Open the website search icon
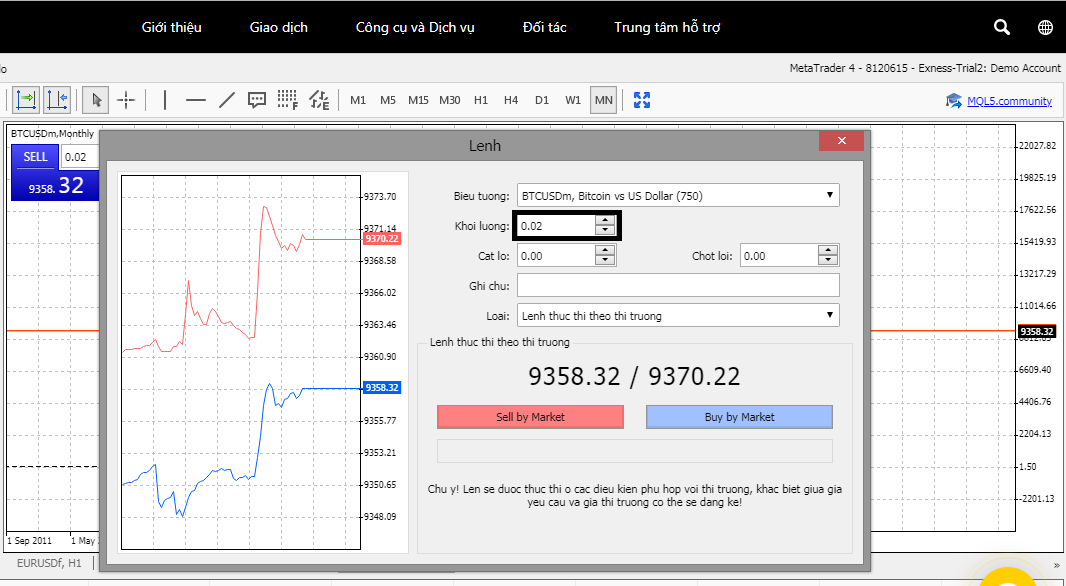The image size is (1066, 586). (1002, 27)
